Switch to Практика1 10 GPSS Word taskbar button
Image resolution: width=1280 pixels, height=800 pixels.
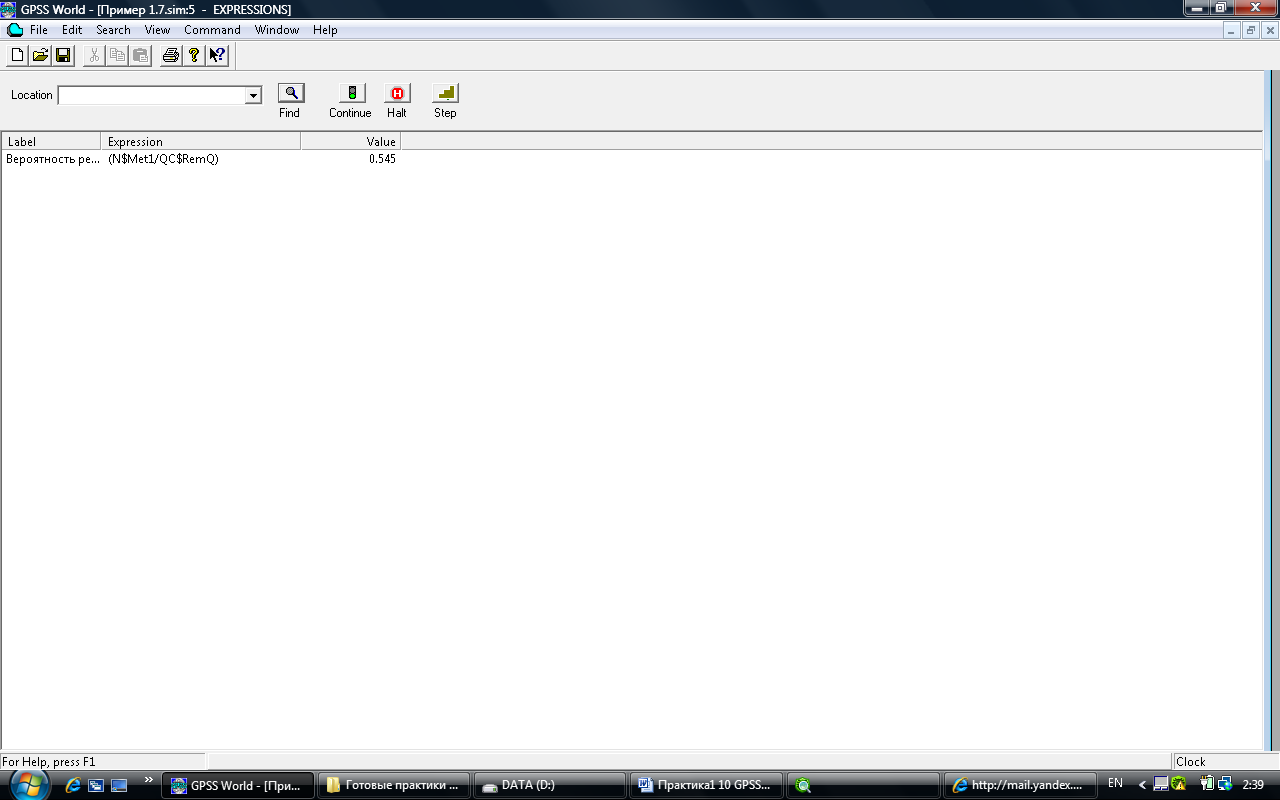coord(706,785)
